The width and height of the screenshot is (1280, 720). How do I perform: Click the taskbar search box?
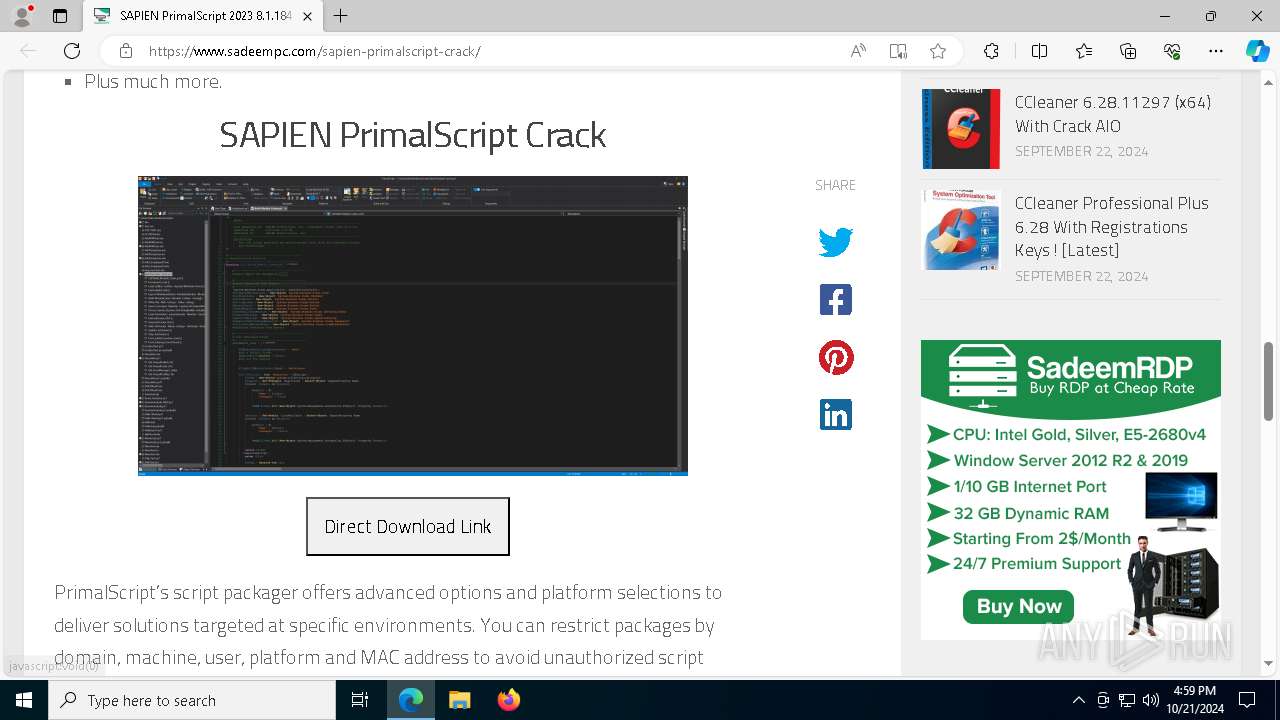(192, 700)
